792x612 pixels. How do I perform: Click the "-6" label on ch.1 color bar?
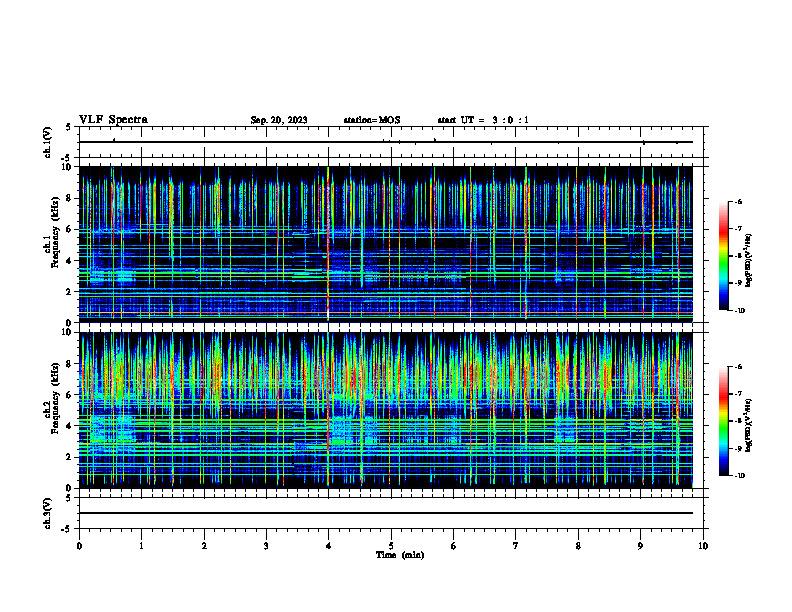[738, 201]
